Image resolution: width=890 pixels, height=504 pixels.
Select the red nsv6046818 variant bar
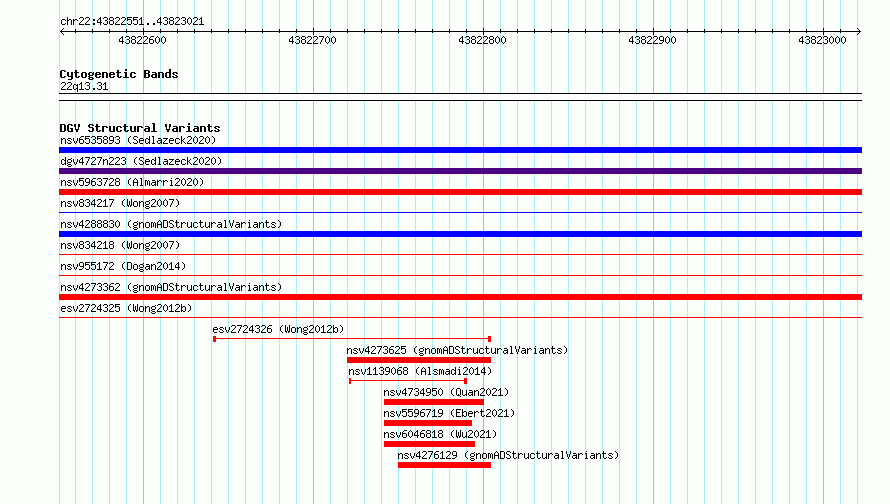coord(429,444)
